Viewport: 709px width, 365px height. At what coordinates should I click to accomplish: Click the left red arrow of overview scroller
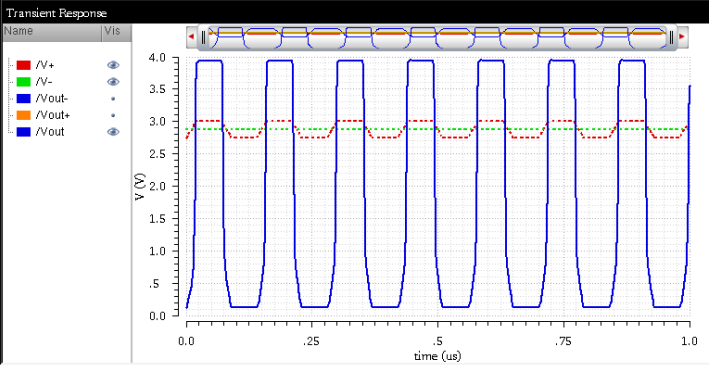[191, 36]
